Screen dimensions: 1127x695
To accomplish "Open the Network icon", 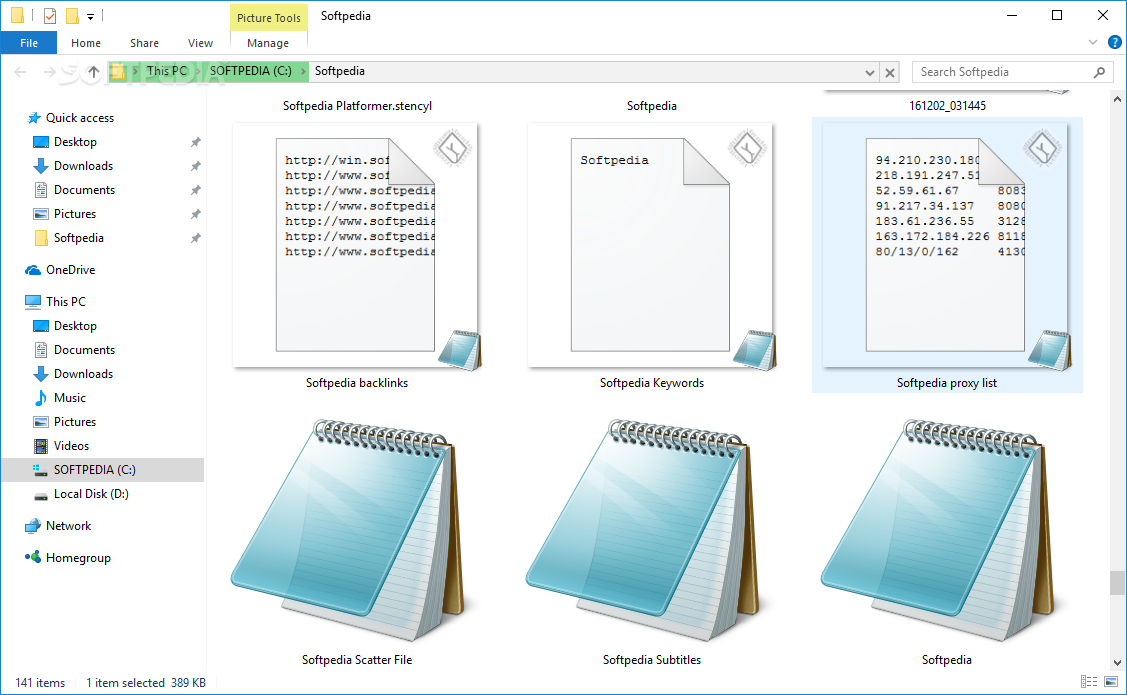I will coord(33,526).
